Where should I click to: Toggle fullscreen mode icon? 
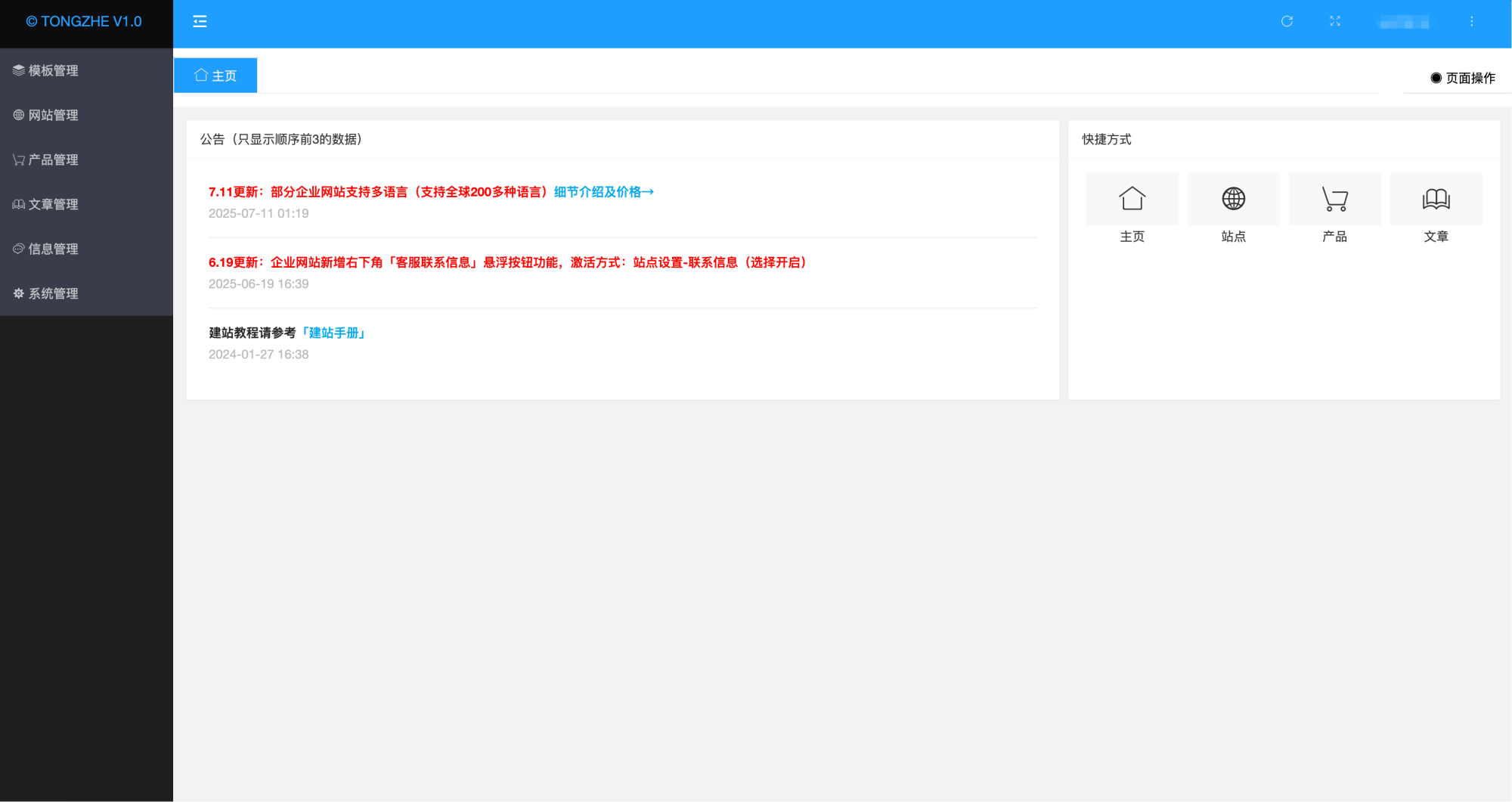(x=1335, y=21)
